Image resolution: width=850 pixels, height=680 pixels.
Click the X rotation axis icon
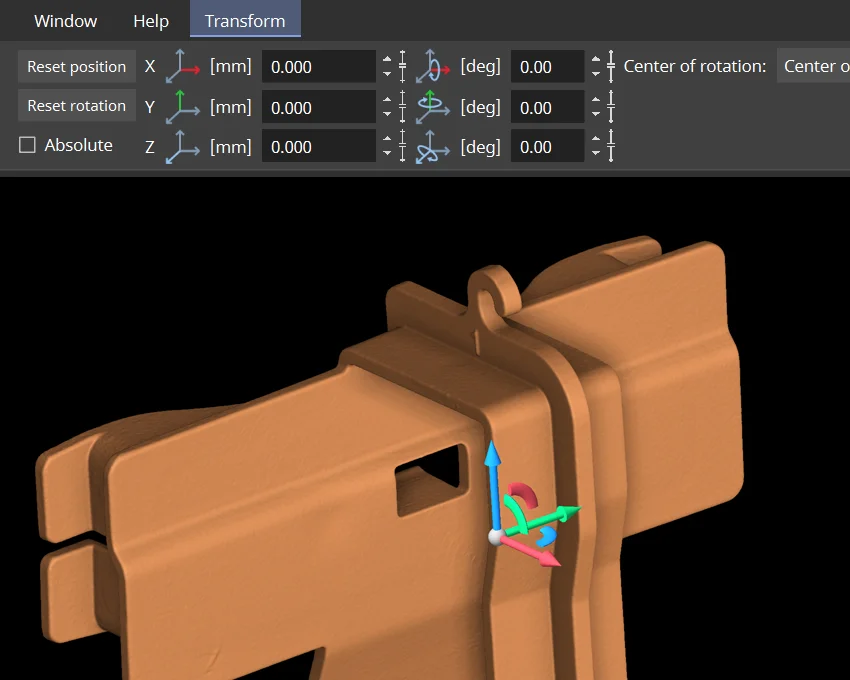(433, 66)
